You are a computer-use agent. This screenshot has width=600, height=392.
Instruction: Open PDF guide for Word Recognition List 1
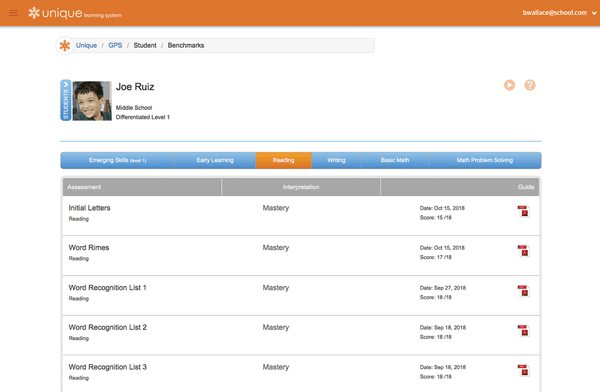click(523, 291)
